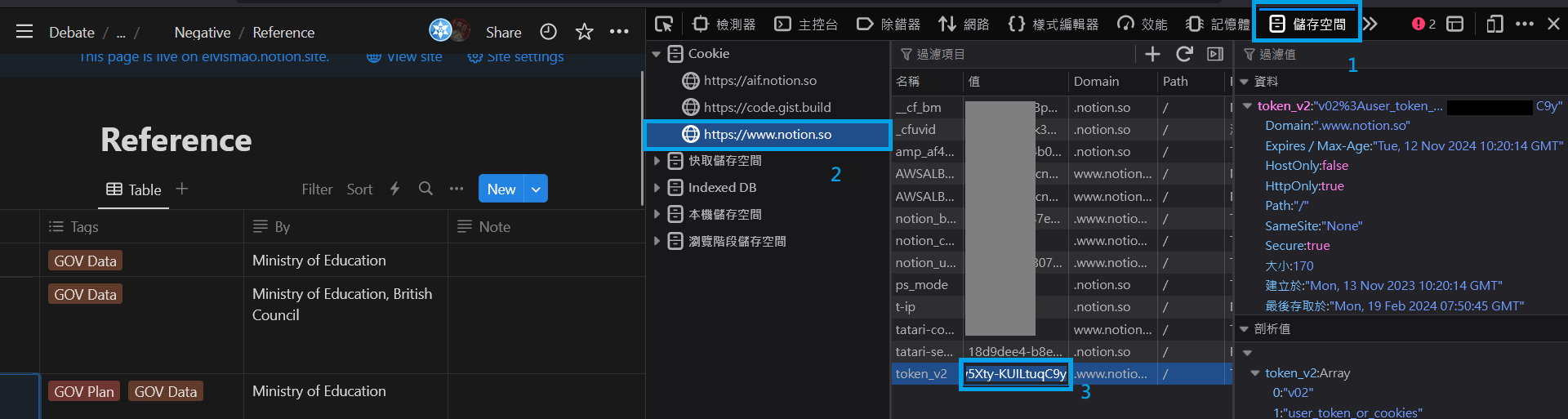Select the __cf_bm cookie row
This screenshot has width=1568, height=419.
point(1062,107)
